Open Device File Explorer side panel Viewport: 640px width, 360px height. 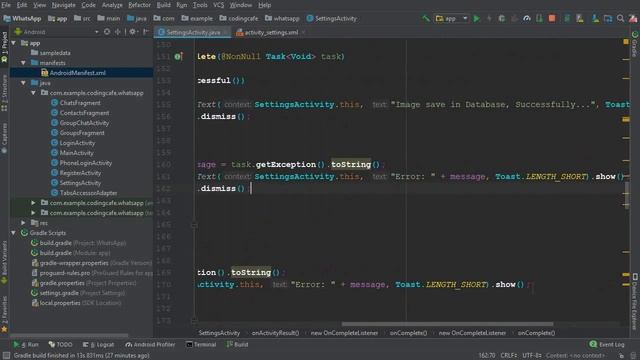pos(635,301)
